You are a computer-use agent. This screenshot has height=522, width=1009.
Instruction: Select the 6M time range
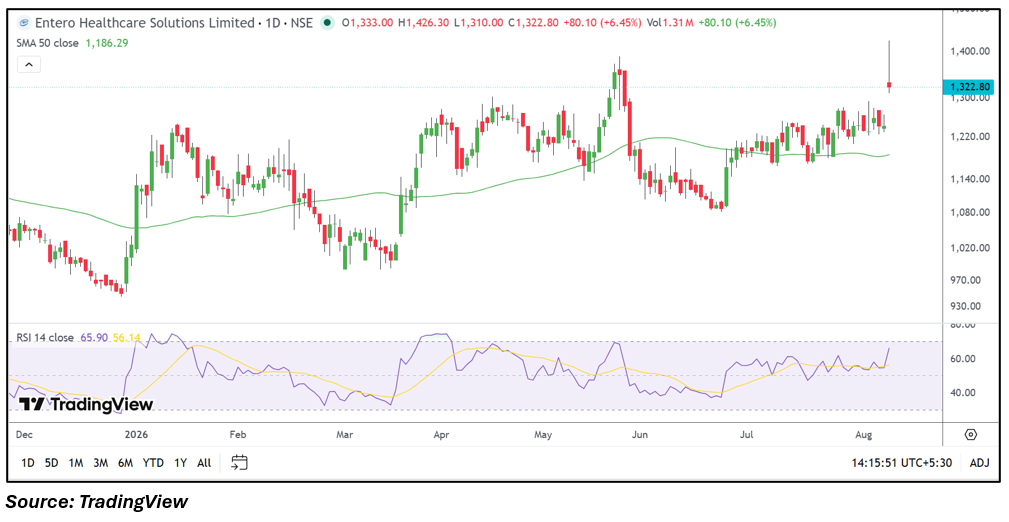pyautogui.click(x=125, y=463)
